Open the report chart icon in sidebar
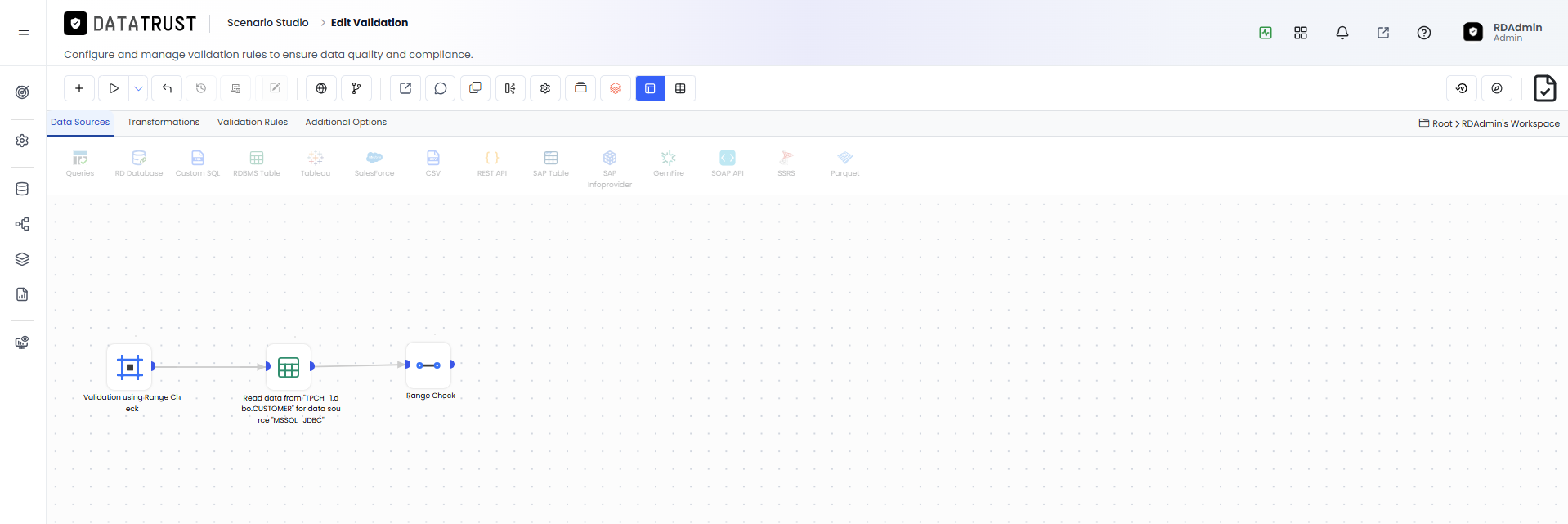This screenshot has height=524, width=1568. point(22,294)
